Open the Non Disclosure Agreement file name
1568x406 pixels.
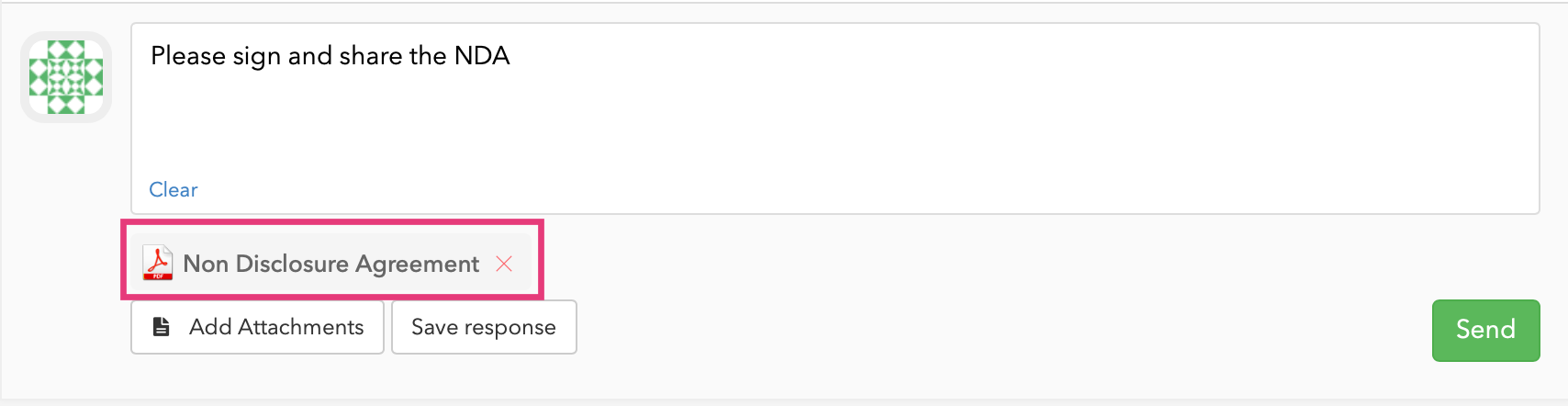[331, 264]
